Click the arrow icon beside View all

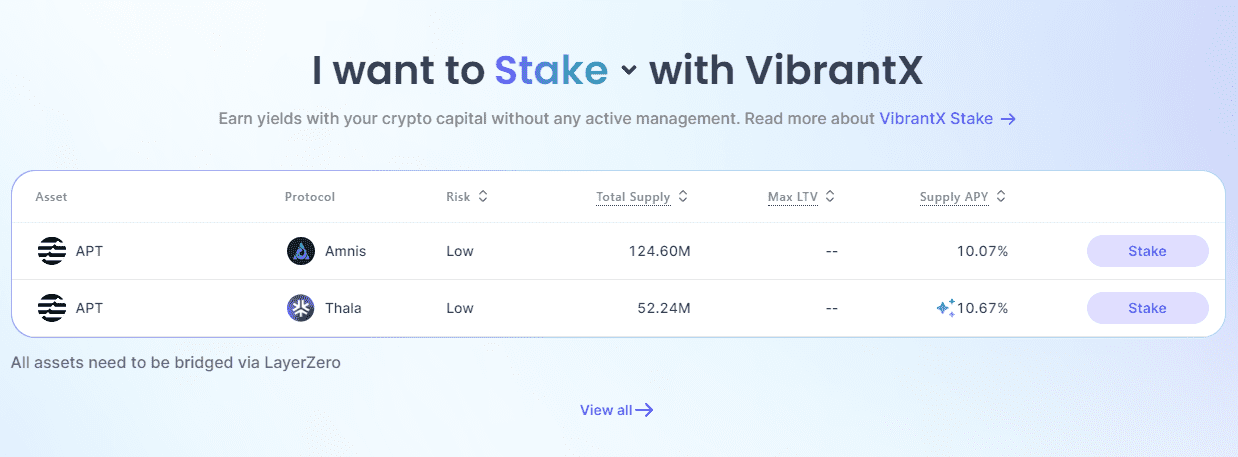point(645,410)
